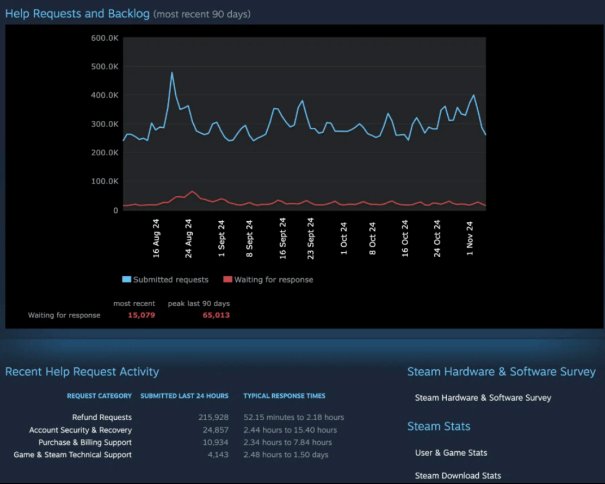
Task: Open the Steam Download Stats link
Action: 458,476
